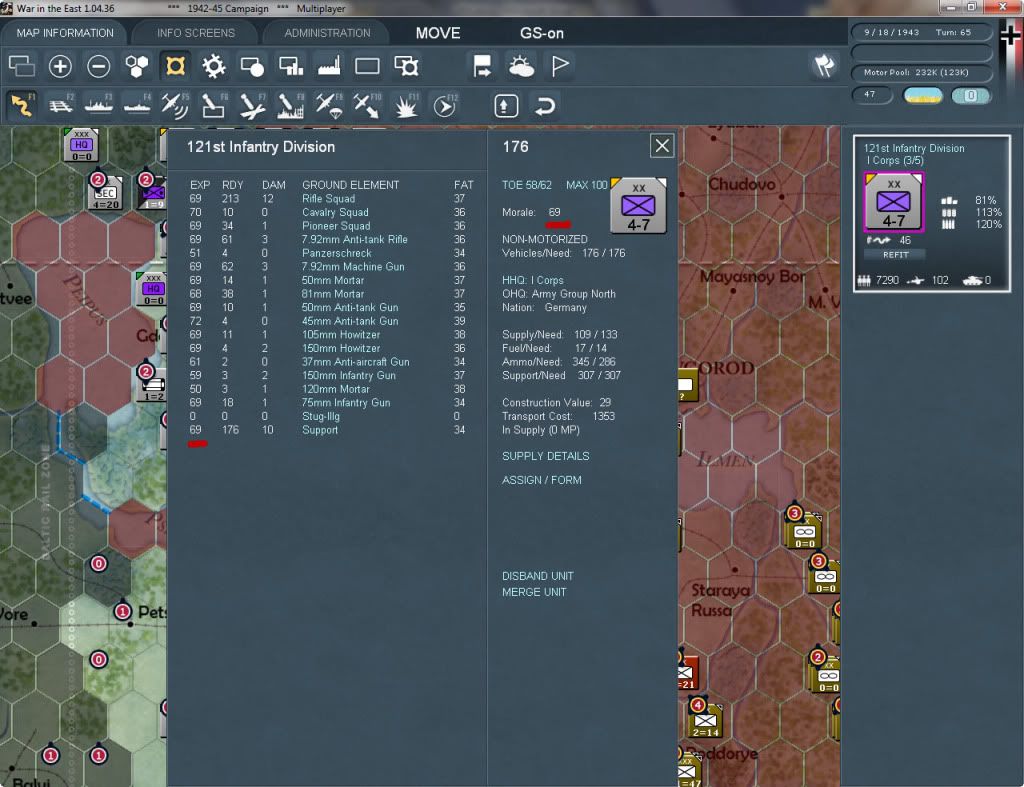Viewport: 1024px width, 787px height.
Task: Select the F9 air transport parachute icon
Action: tap(329, 106)
